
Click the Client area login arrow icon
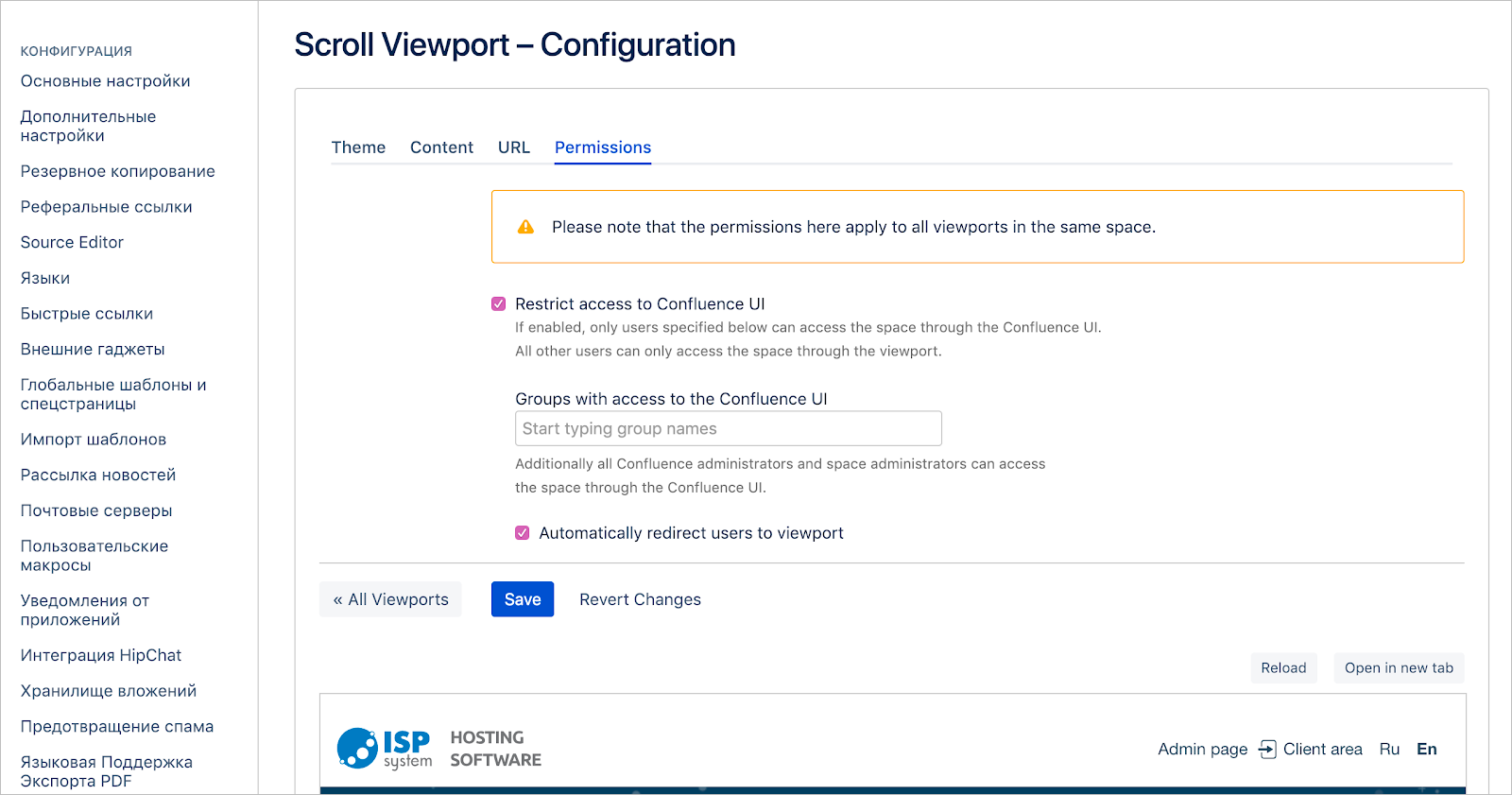point(1267,750)
